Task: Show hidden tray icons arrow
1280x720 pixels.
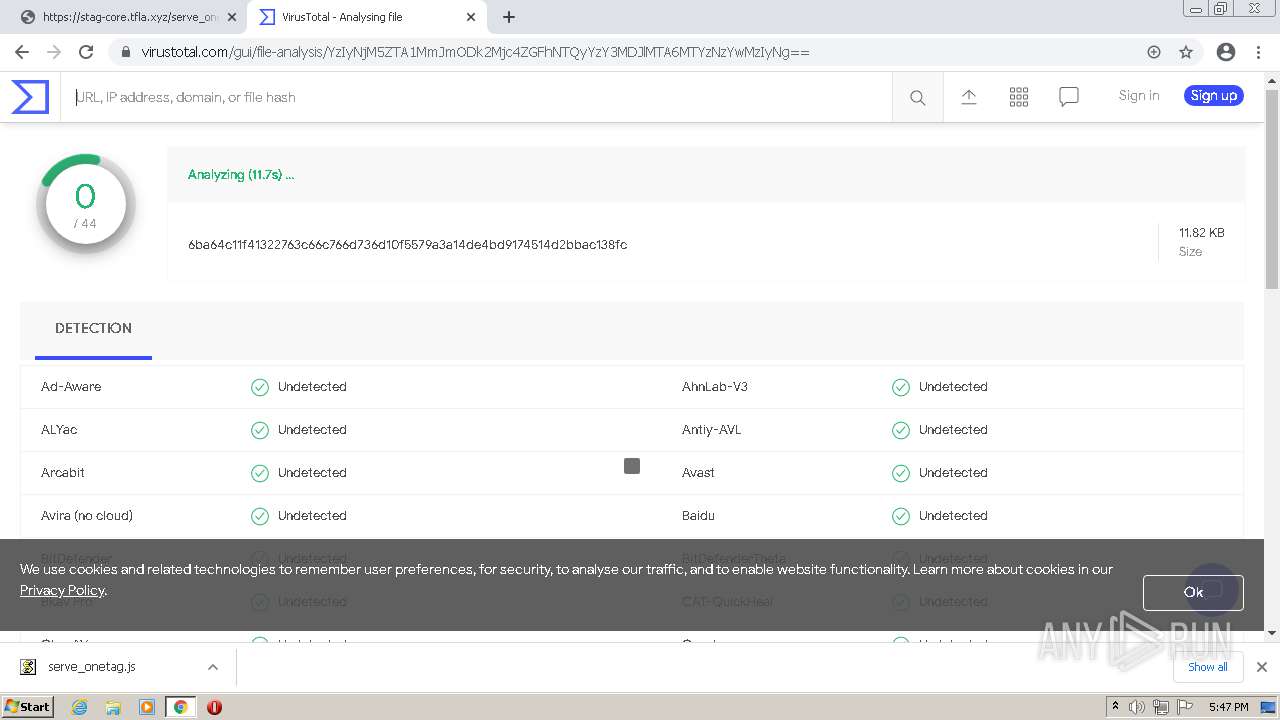Action: (x=1115, y=706)
